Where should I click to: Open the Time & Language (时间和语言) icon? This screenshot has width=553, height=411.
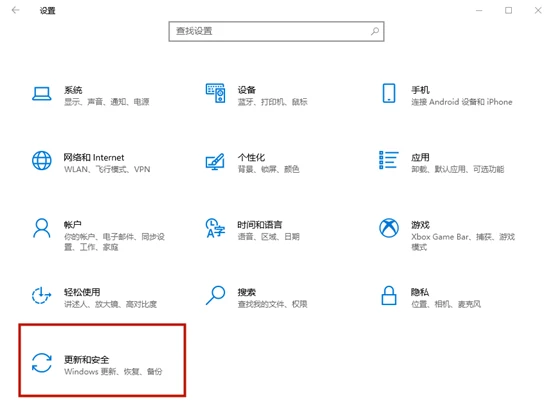pos(215,228)
